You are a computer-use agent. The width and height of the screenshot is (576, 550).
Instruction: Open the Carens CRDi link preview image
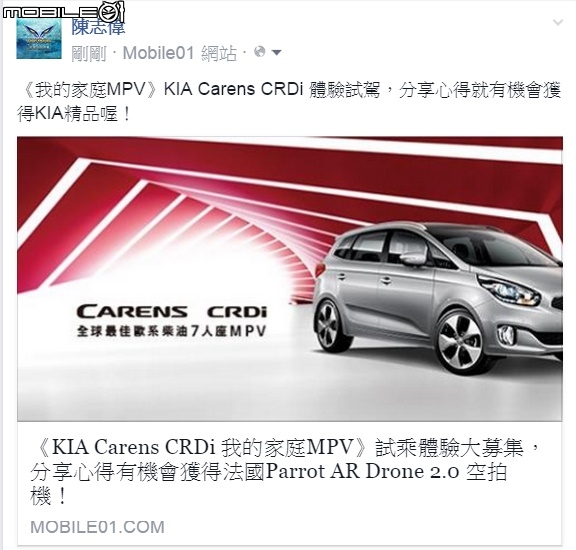(290, 278)
